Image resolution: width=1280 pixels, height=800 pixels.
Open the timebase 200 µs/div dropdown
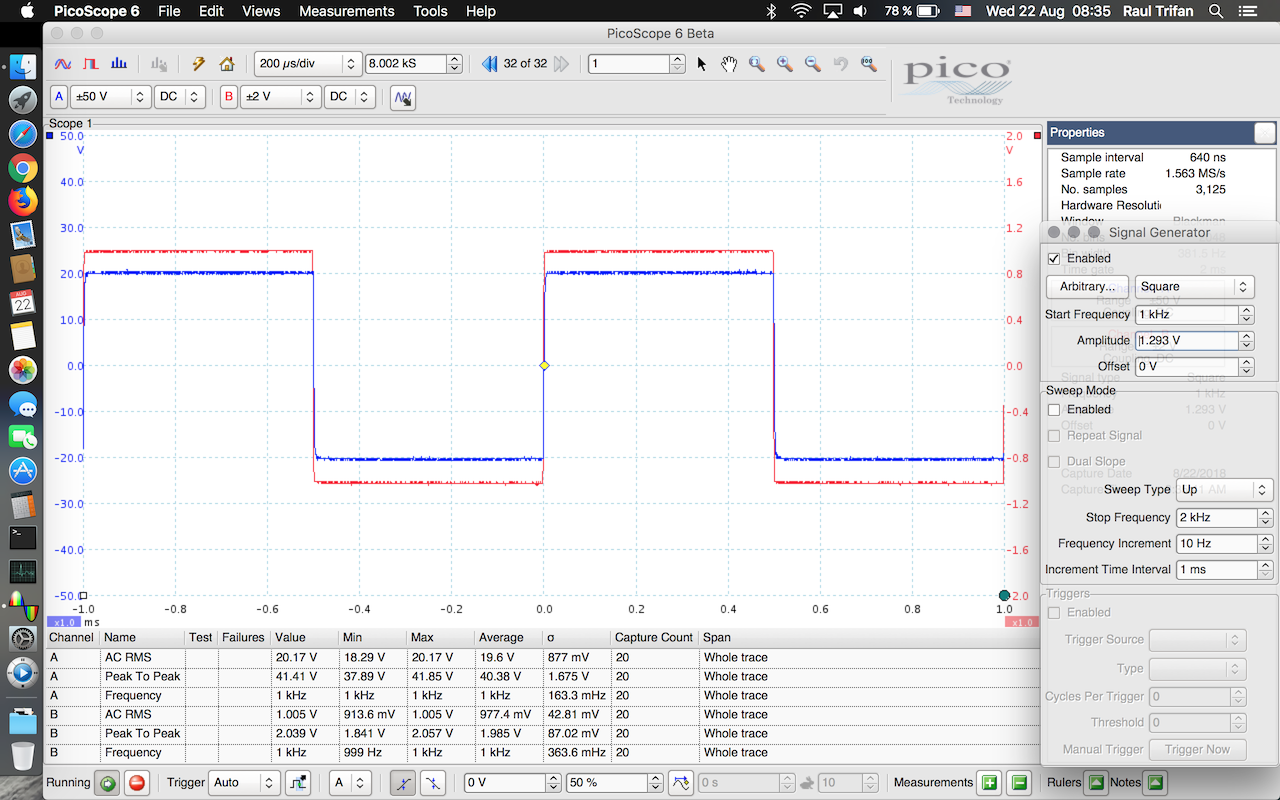pos(307,64)
